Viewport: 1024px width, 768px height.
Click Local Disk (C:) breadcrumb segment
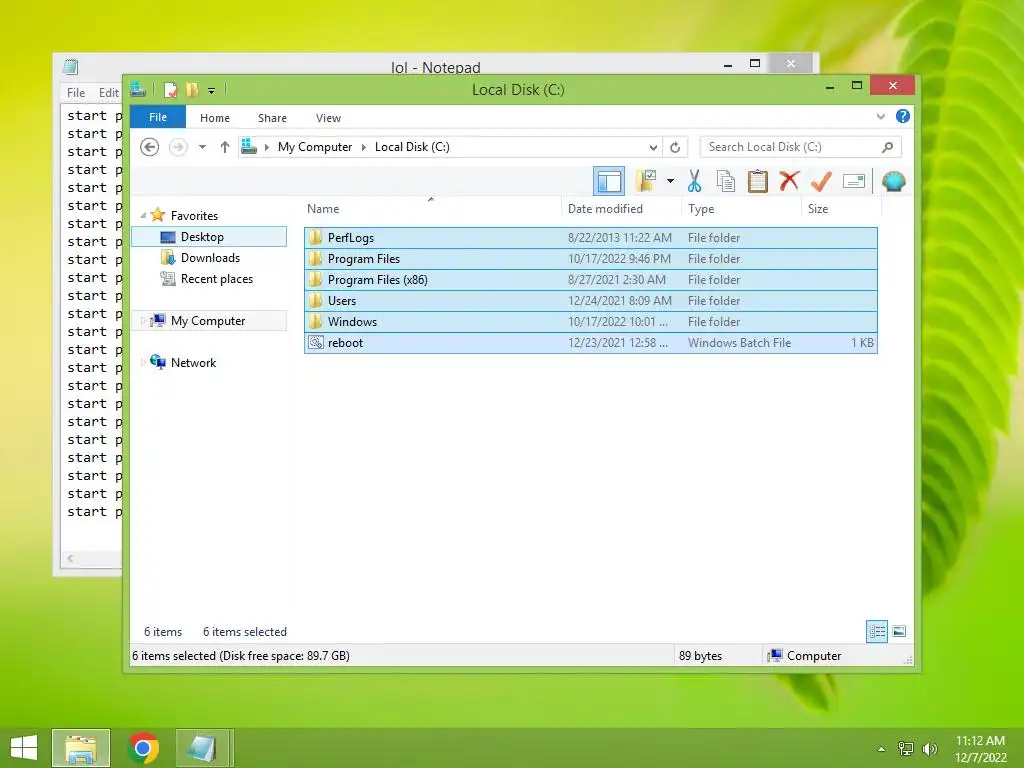(x=412, y=147)
